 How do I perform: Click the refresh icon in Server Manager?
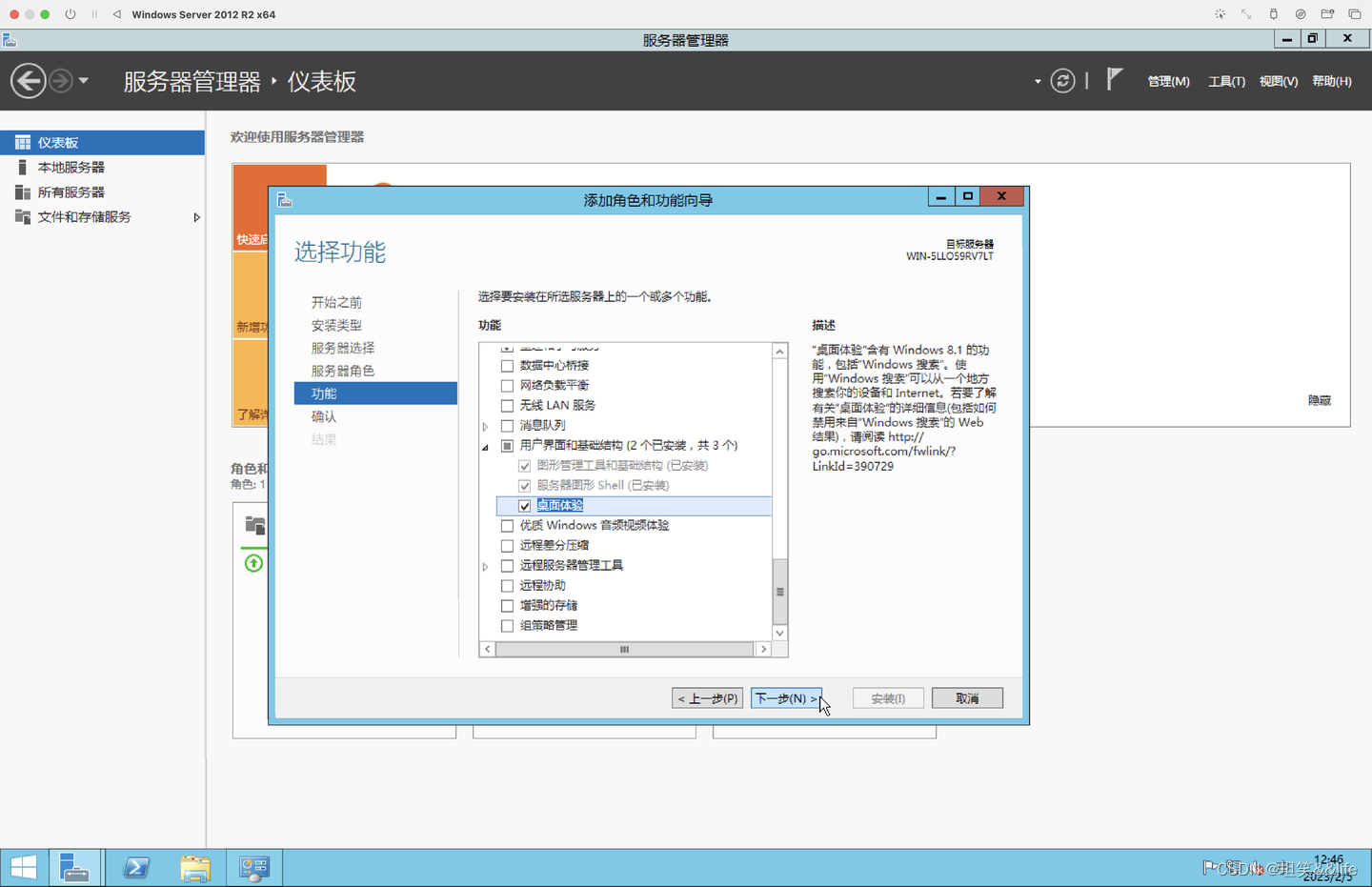pos(1062,81)
